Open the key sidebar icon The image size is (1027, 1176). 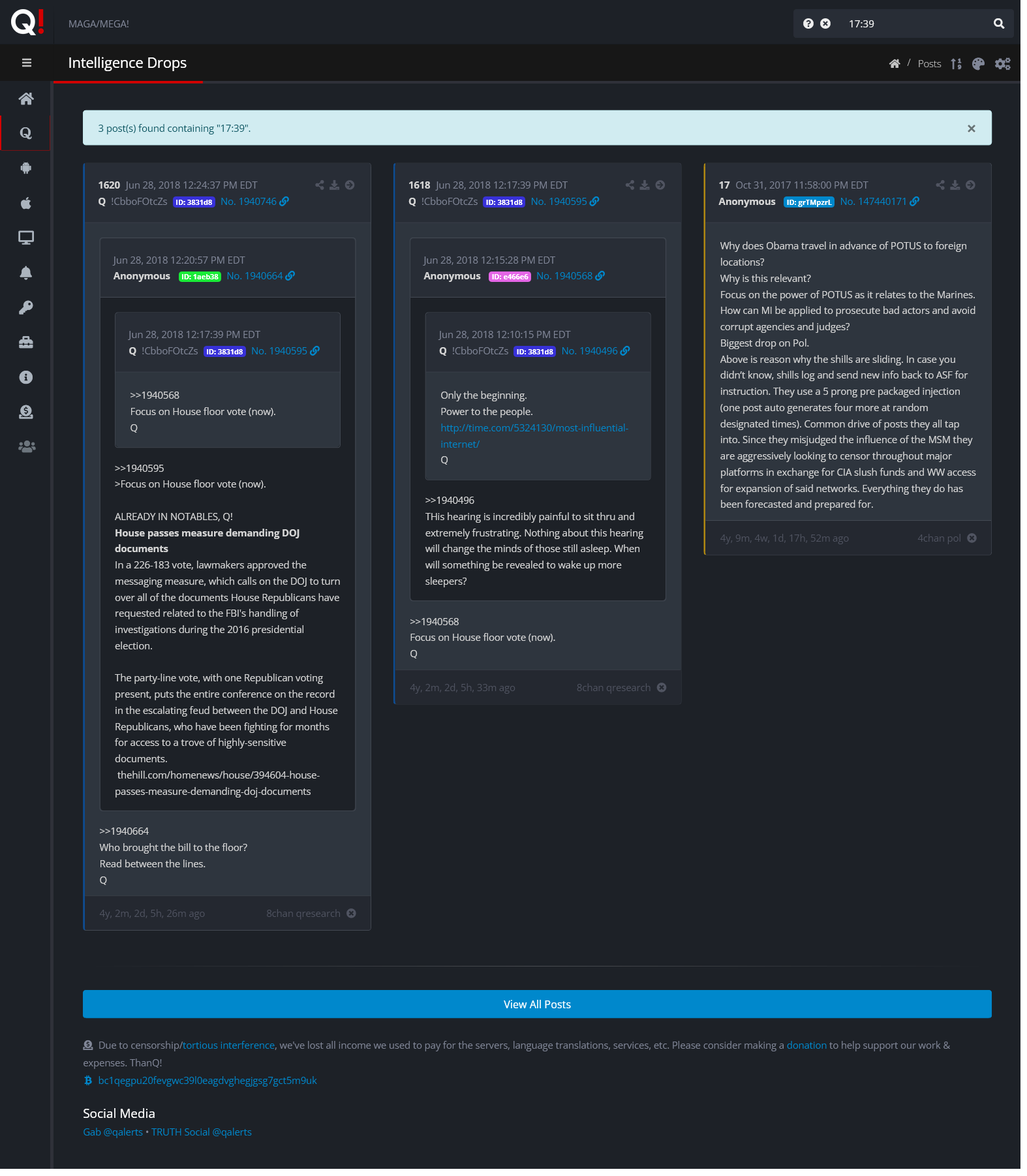click(x=26, y=307)
